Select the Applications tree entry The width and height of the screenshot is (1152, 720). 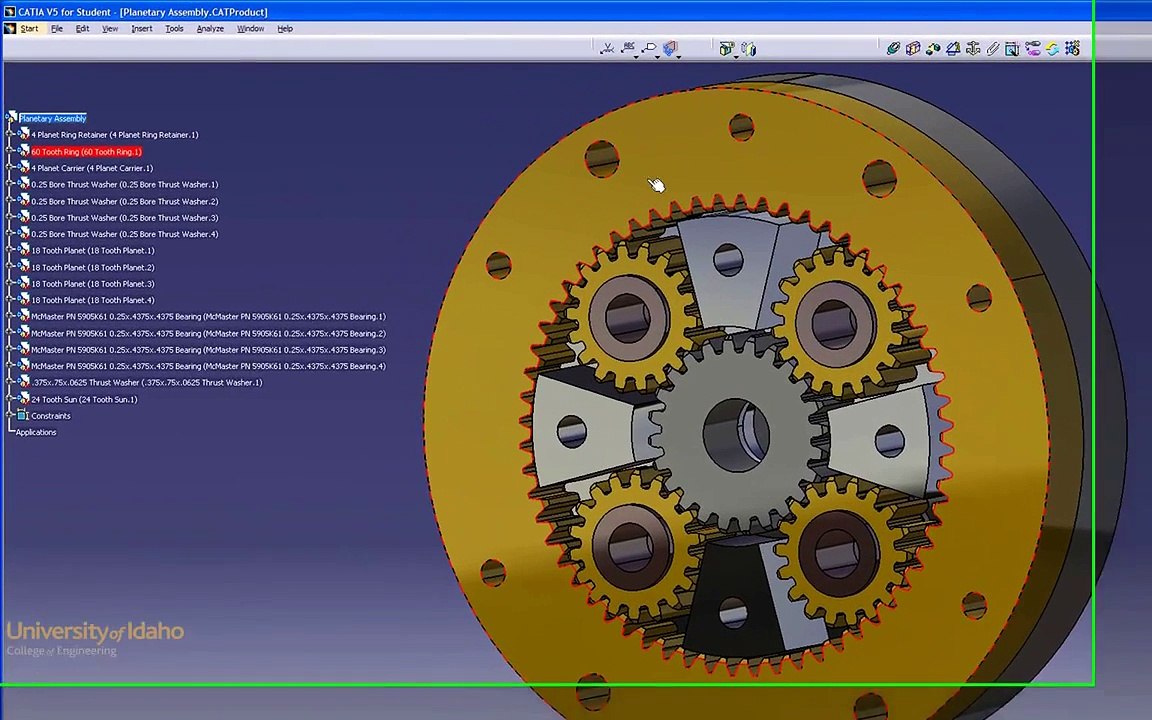pyautogui.click(x=36, y=432)
